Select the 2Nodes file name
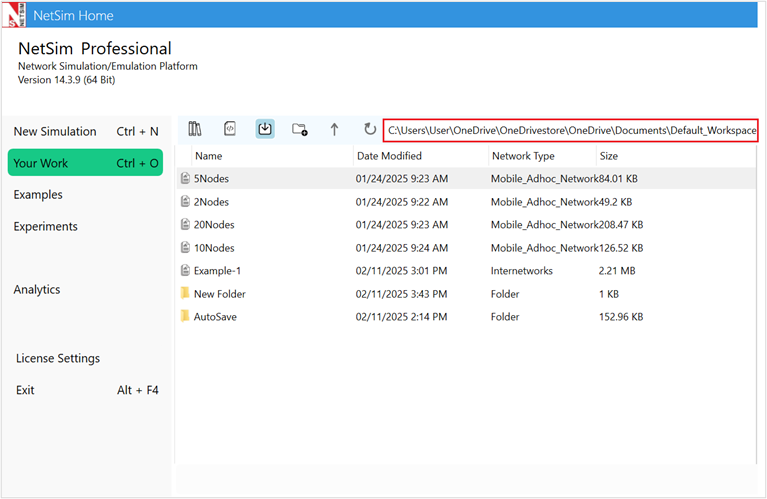This screenshot has height=499, width=767. [x=211, y=202]
